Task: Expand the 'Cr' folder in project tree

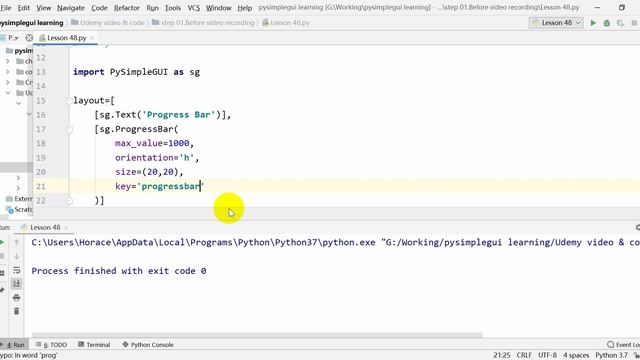Action: (x=8, y=82)
